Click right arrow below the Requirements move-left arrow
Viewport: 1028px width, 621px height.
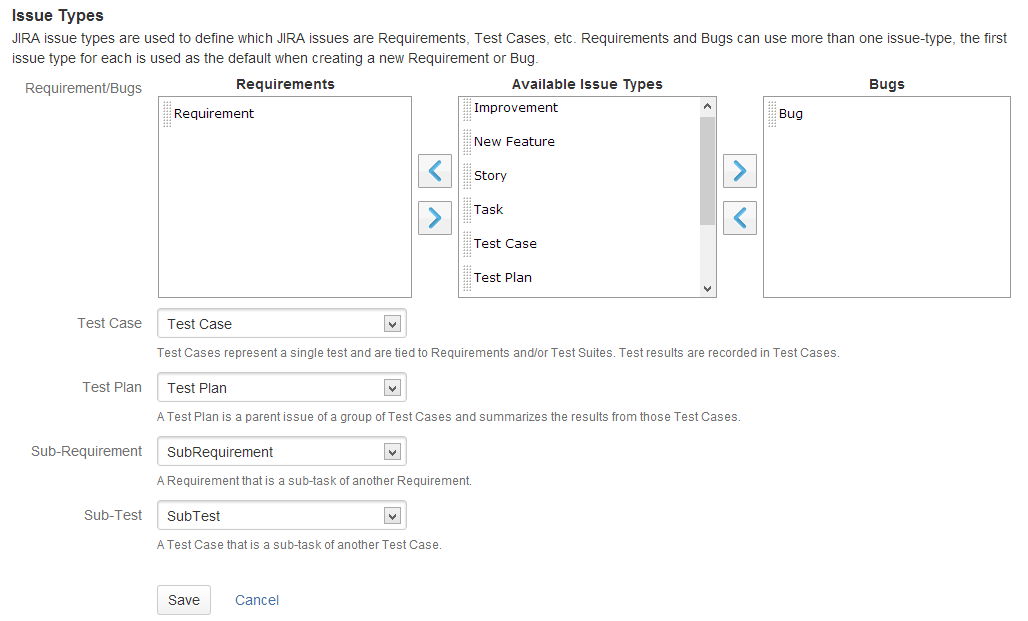[x=434, y=217]
